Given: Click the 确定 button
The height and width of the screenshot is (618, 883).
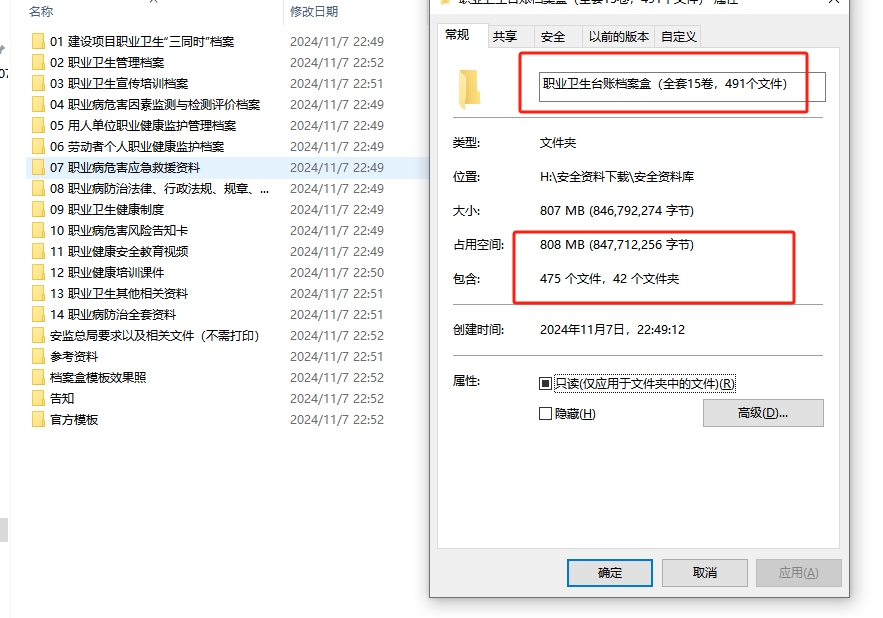Looking at the screenshot, I should (x=610, y=573).
